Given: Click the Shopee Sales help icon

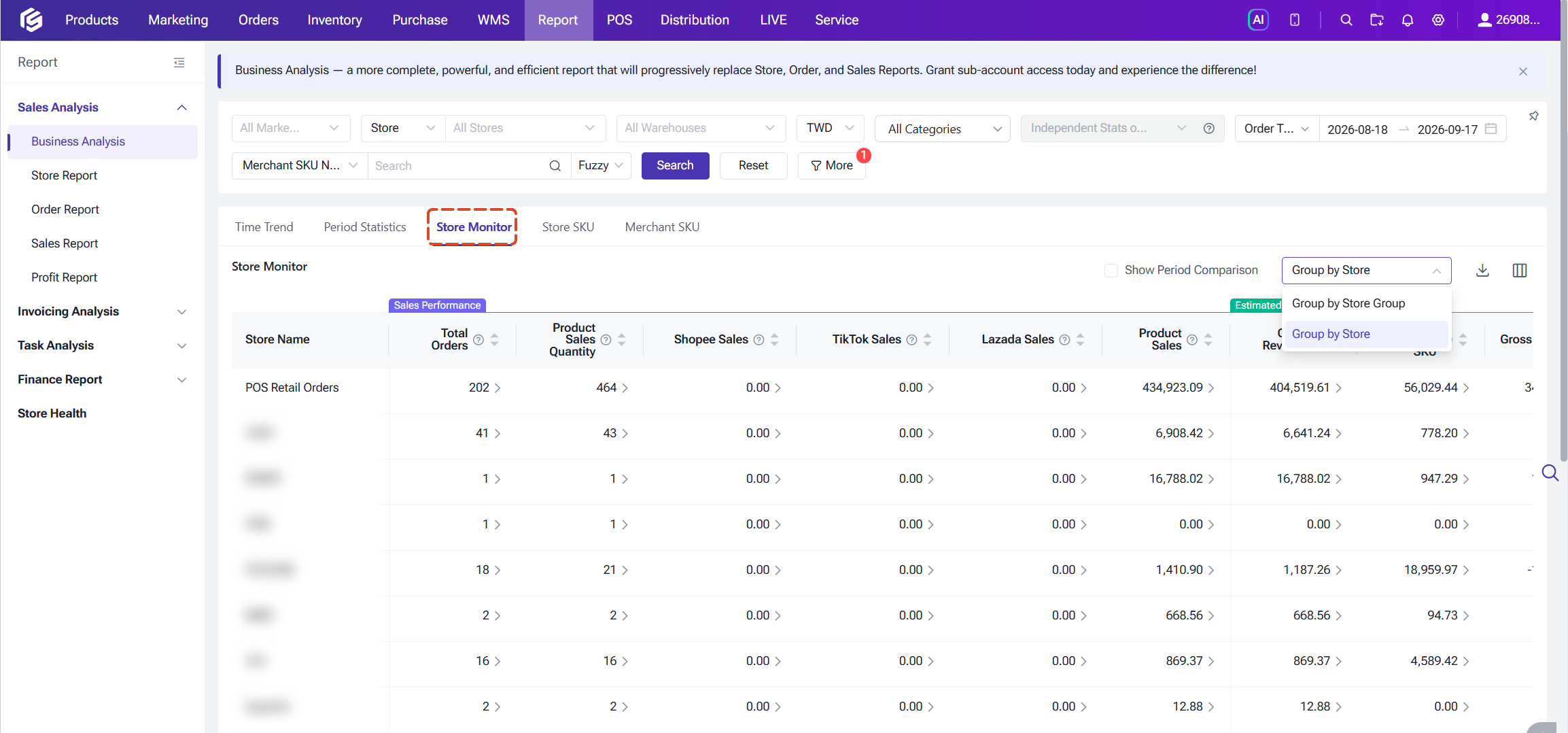Looking at the screenshot, I should [759, 340].
